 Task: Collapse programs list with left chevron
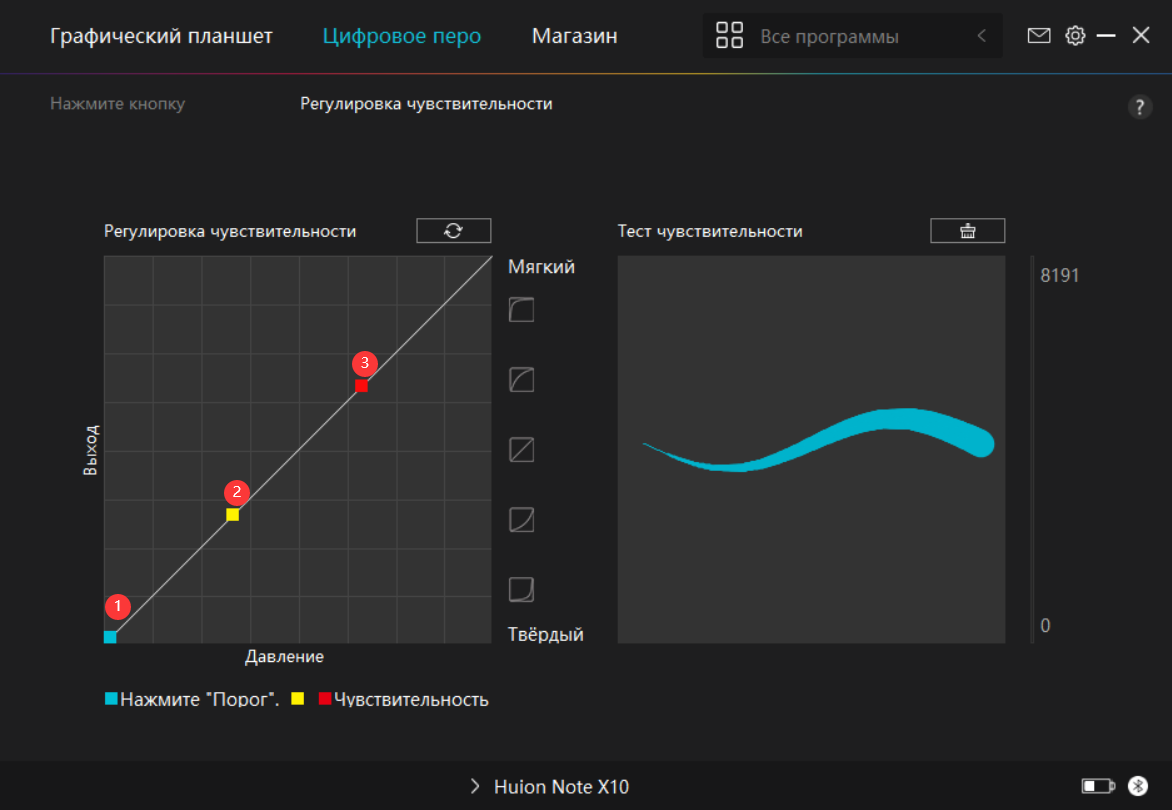(981, 37)
